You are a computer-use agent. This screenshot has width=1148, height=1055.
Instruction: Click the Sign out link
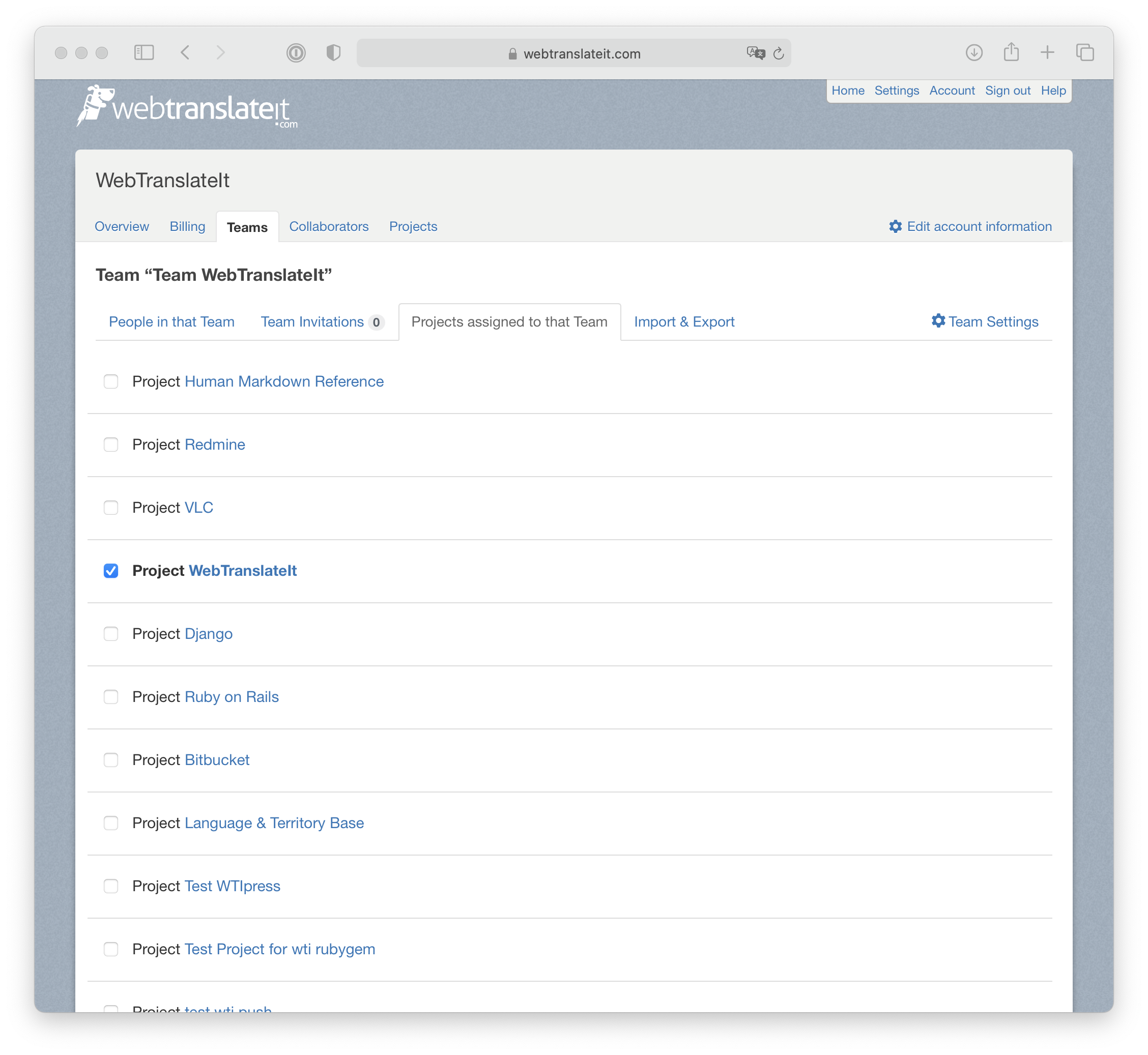[1008, 91]
